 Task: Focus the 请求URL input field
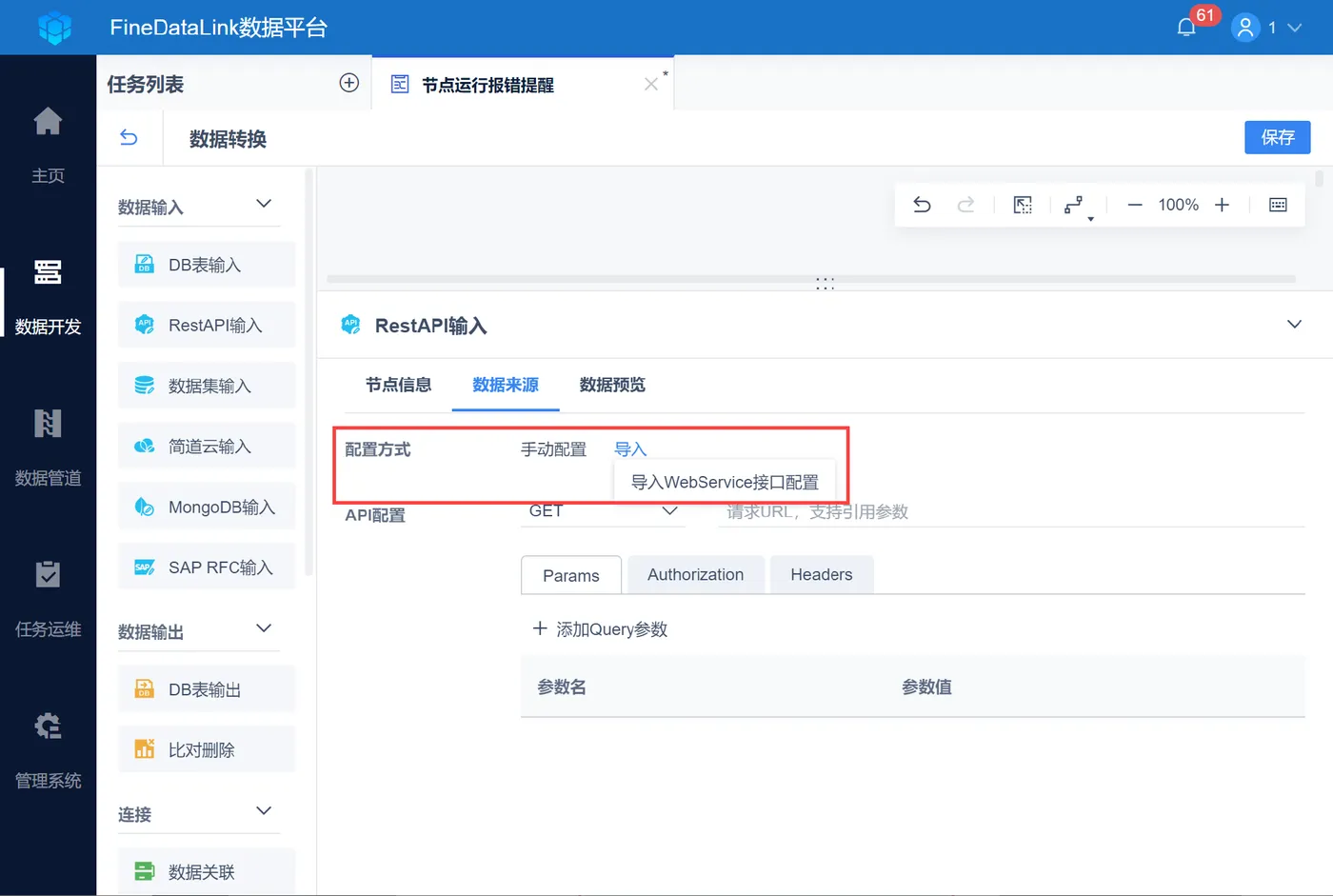pyautogui.click(x=1011, y=511)
